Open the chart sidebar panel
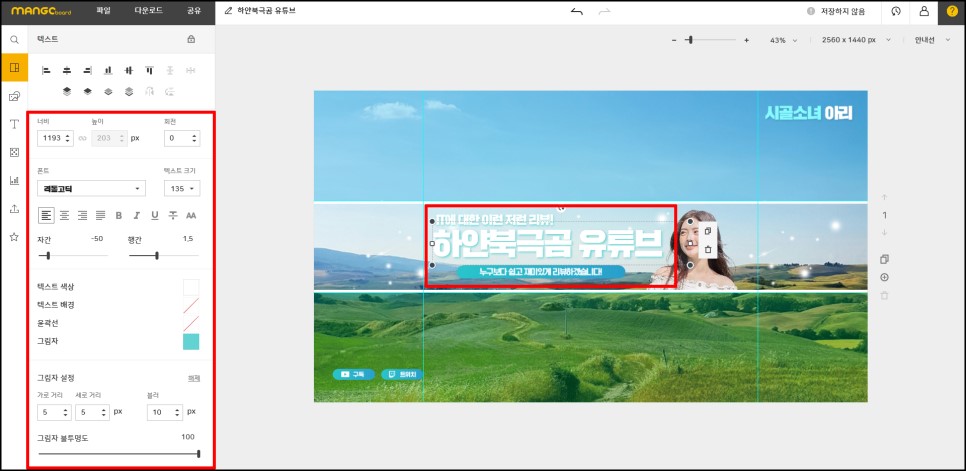966x471 pixels. (14, 180)
